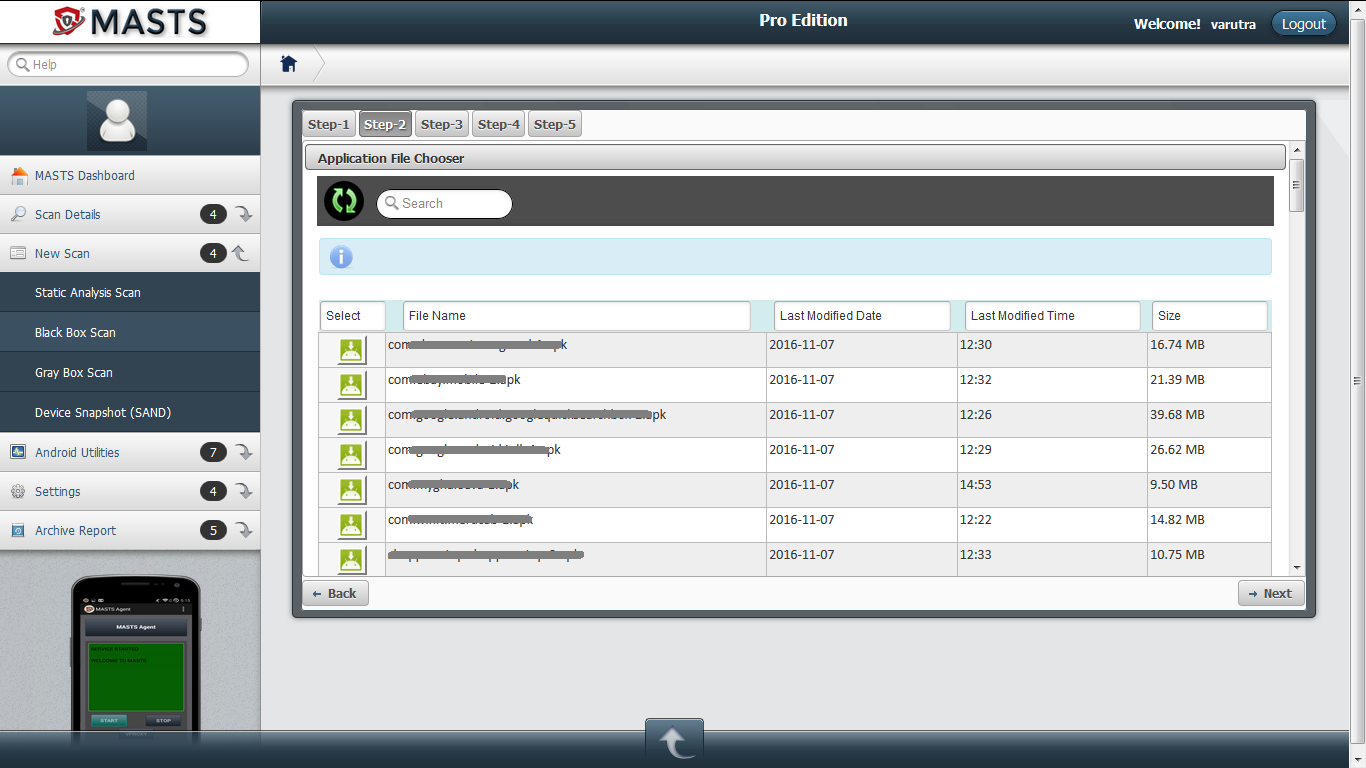Click the file list scrollbar down arrow
The image size is (1366, 768).
pyautogui.click(x=1296, y=567)
